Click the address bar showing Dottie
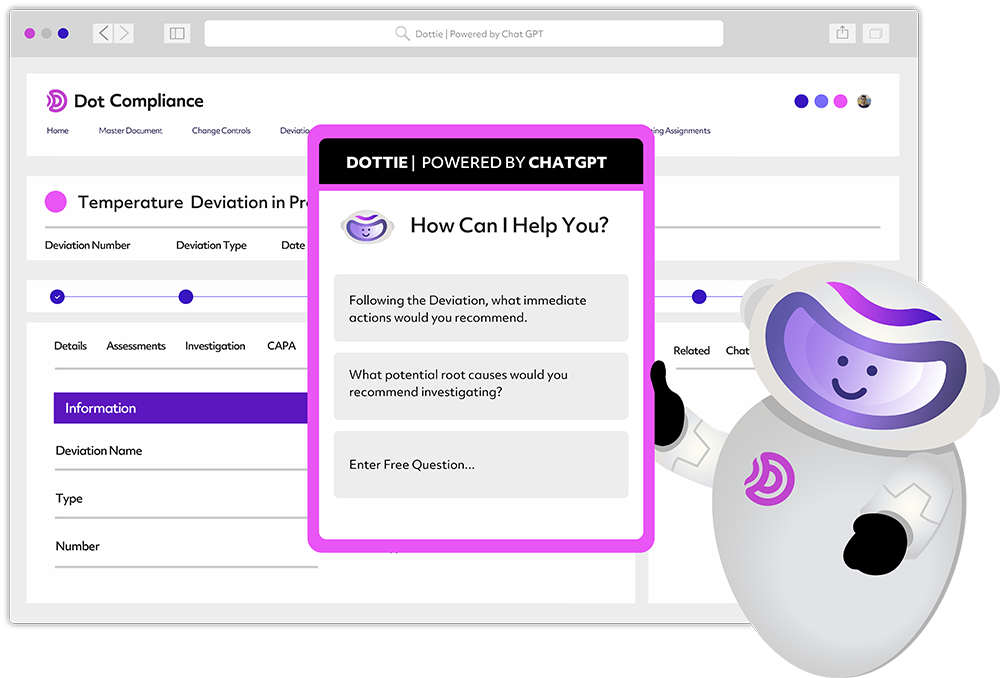This screenshot has height=678, width=1000. [464, 33]
